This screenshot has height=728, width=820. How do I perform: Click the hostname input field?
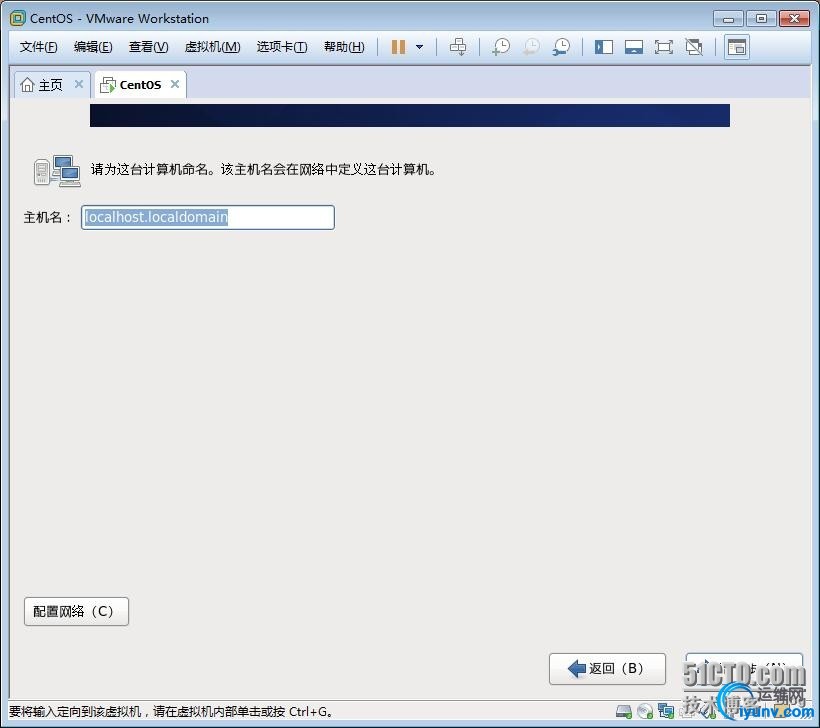(x=208, y=217)
